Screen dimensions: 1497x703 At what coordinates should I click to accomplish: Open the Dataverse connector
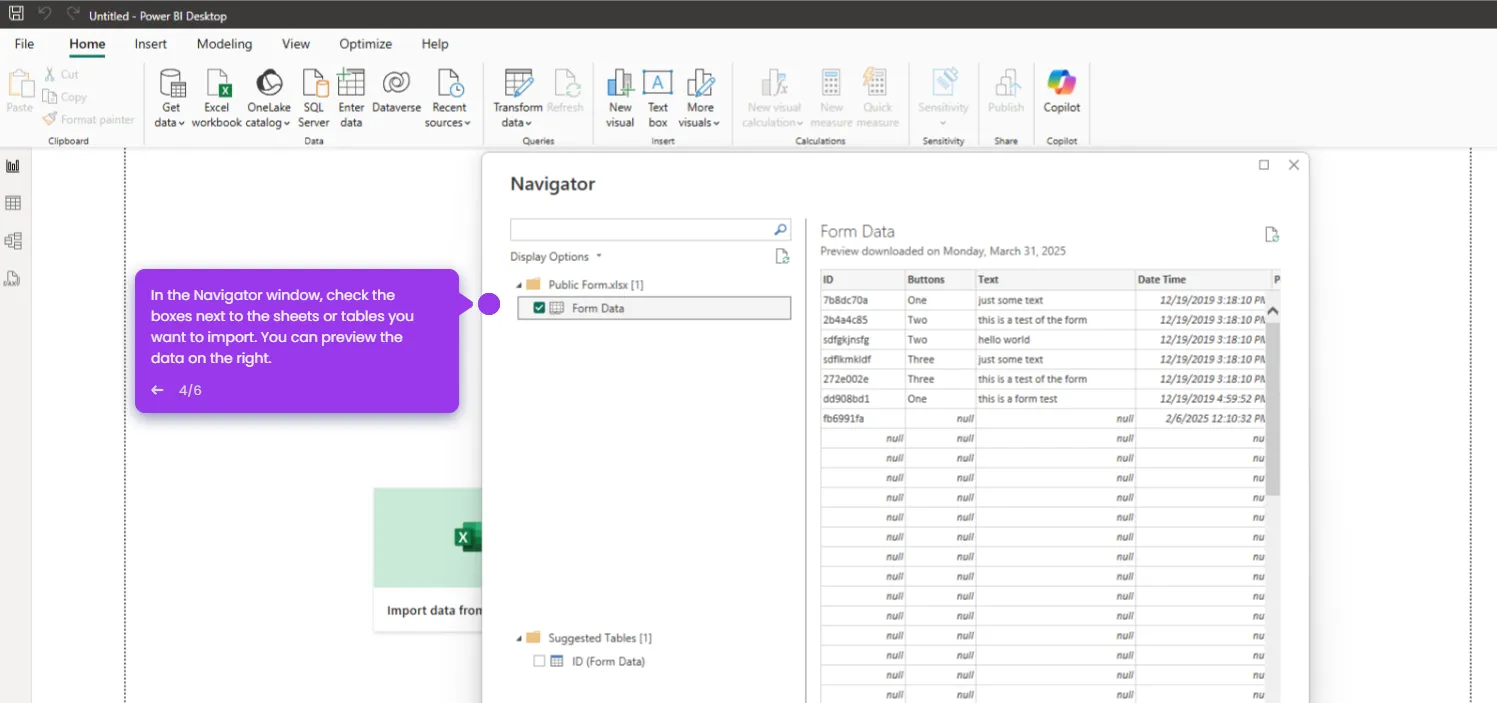tap(396, 91)
